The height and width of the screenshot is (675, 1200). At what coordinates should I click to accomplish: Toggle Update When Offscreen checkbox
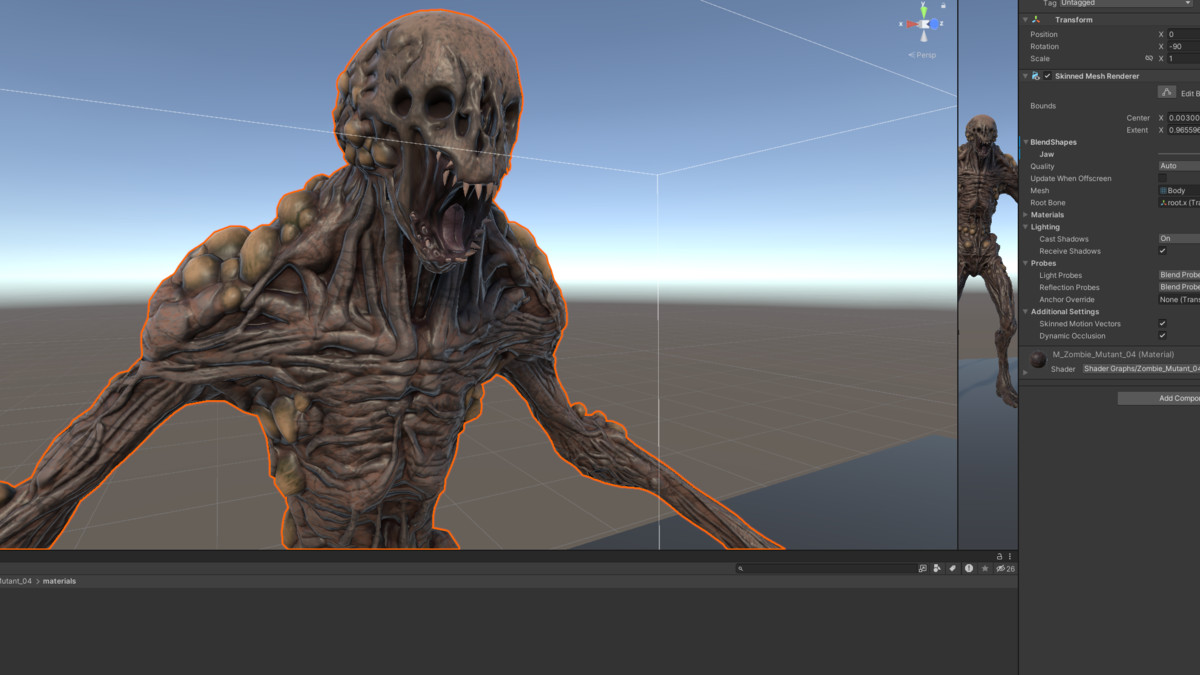click(x=1162, y=178)
